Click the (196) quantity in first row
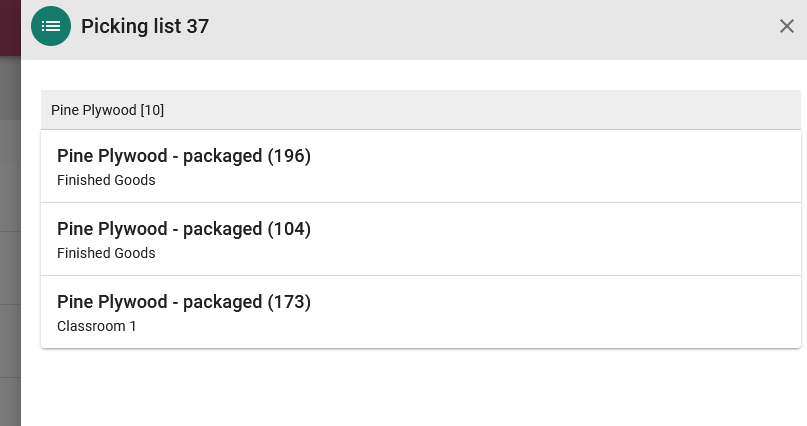The width and height of the screenshot is (807, 426). point(289,156)
